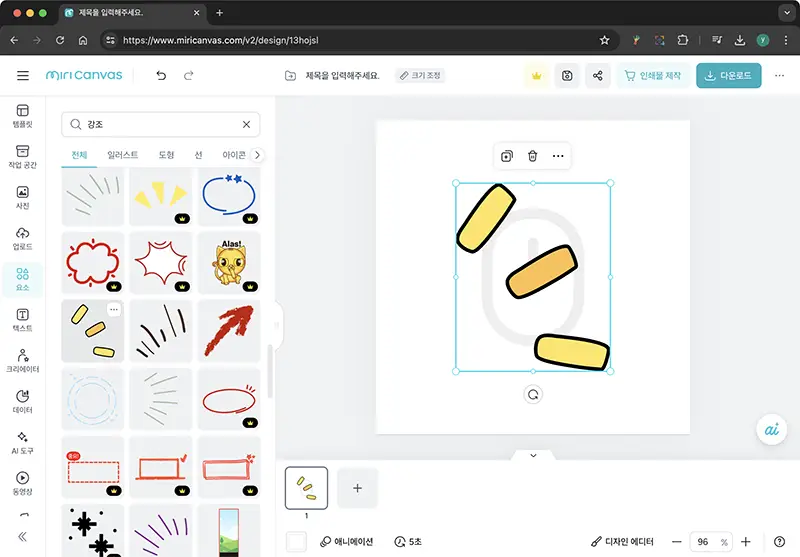Viewport: 800px width, 557px height.
Task: Click the background color swatch at bottom
Action: 296,541
